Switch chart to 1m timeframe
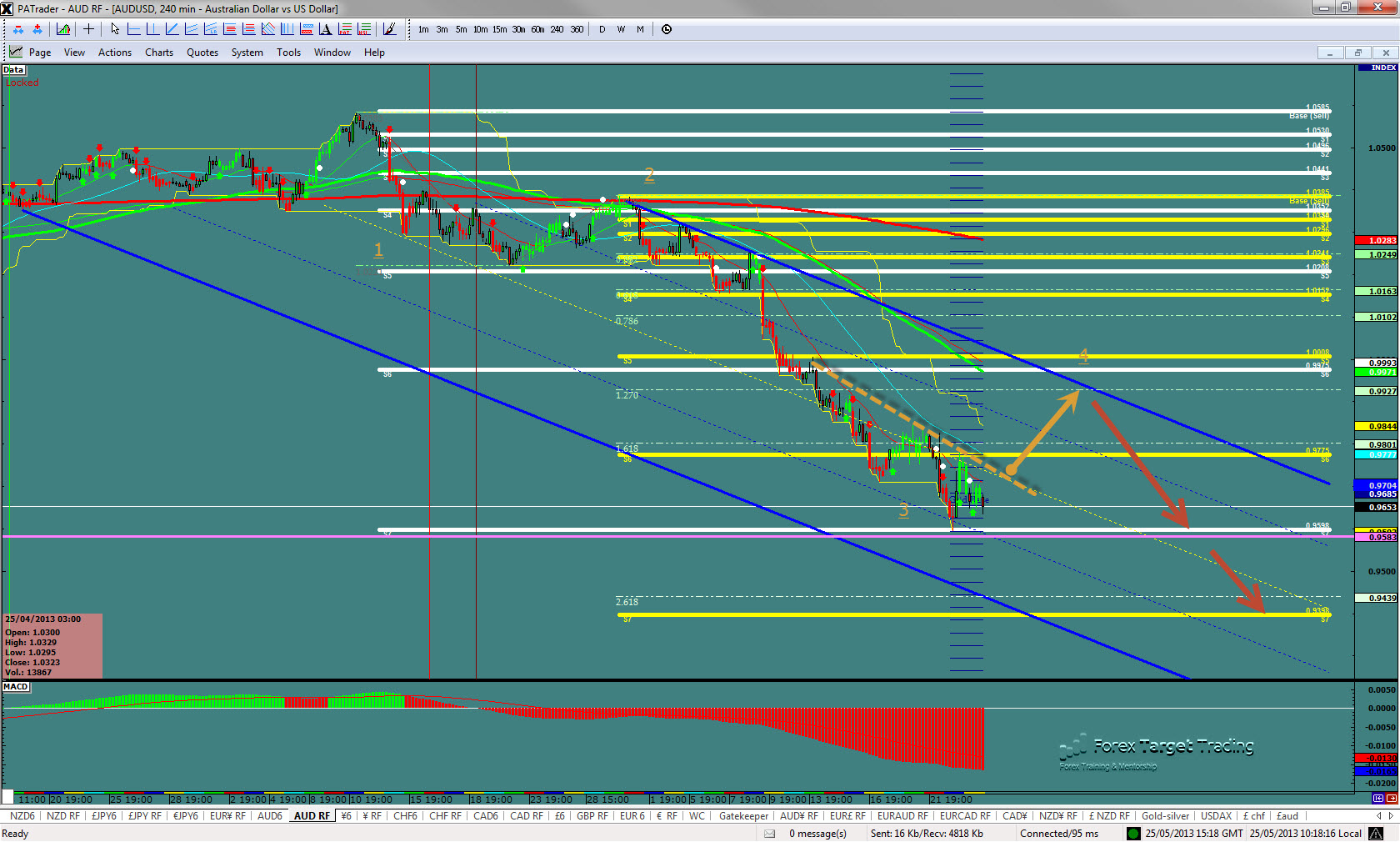Screen dimensions: 1400x842 [x=423, y=29]
